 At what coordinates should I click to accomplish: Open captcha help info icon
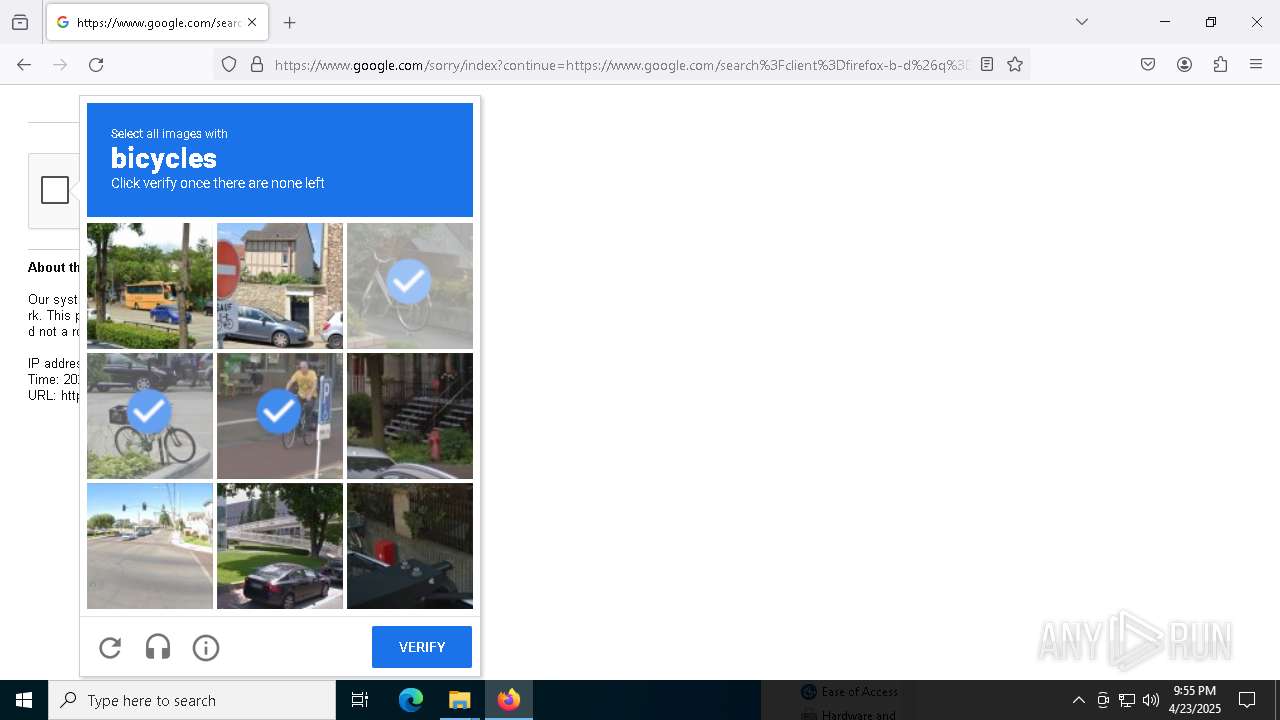[206, 648]
